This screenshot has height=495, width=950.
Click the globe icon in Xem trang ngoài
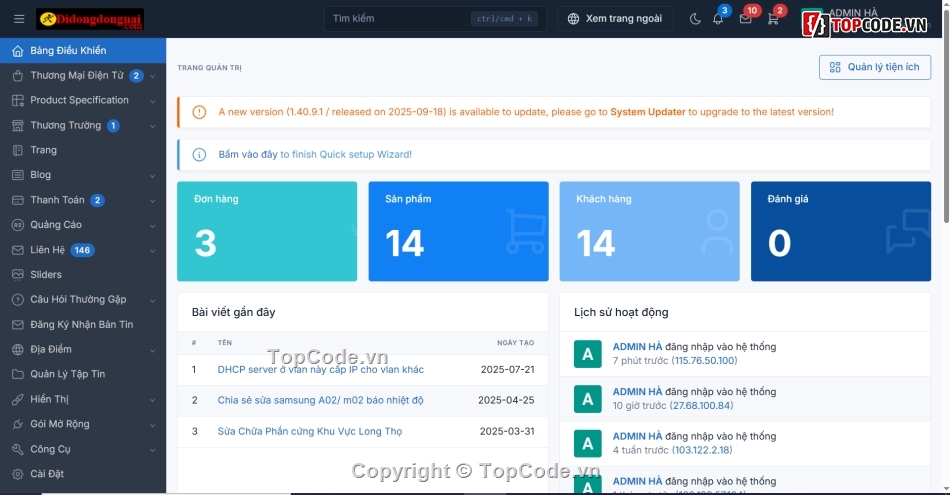coord(573,19)
